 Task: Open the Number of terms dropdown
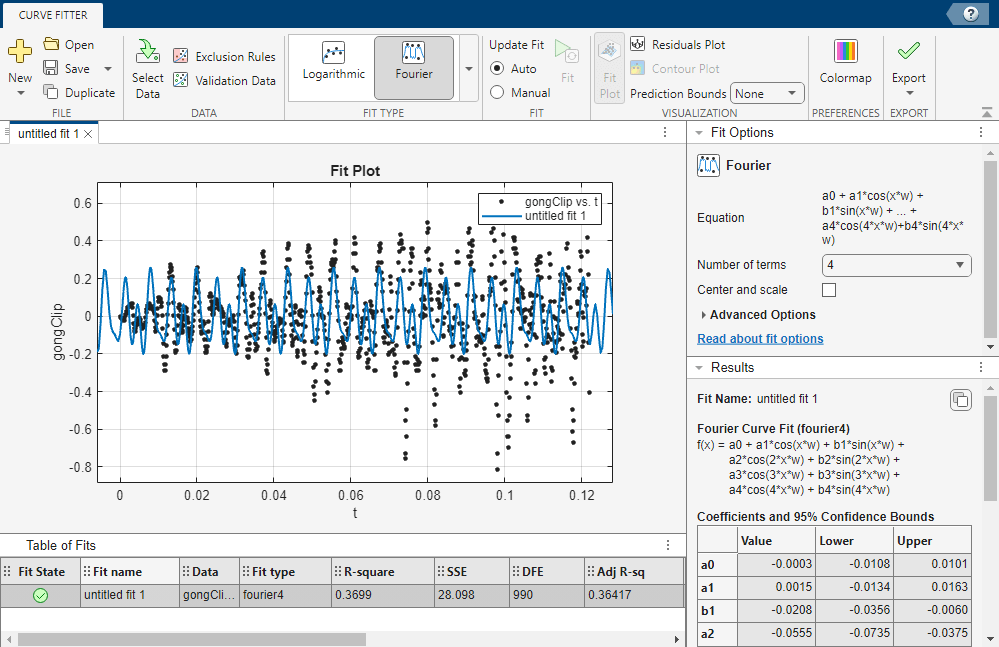click(896, 265)
